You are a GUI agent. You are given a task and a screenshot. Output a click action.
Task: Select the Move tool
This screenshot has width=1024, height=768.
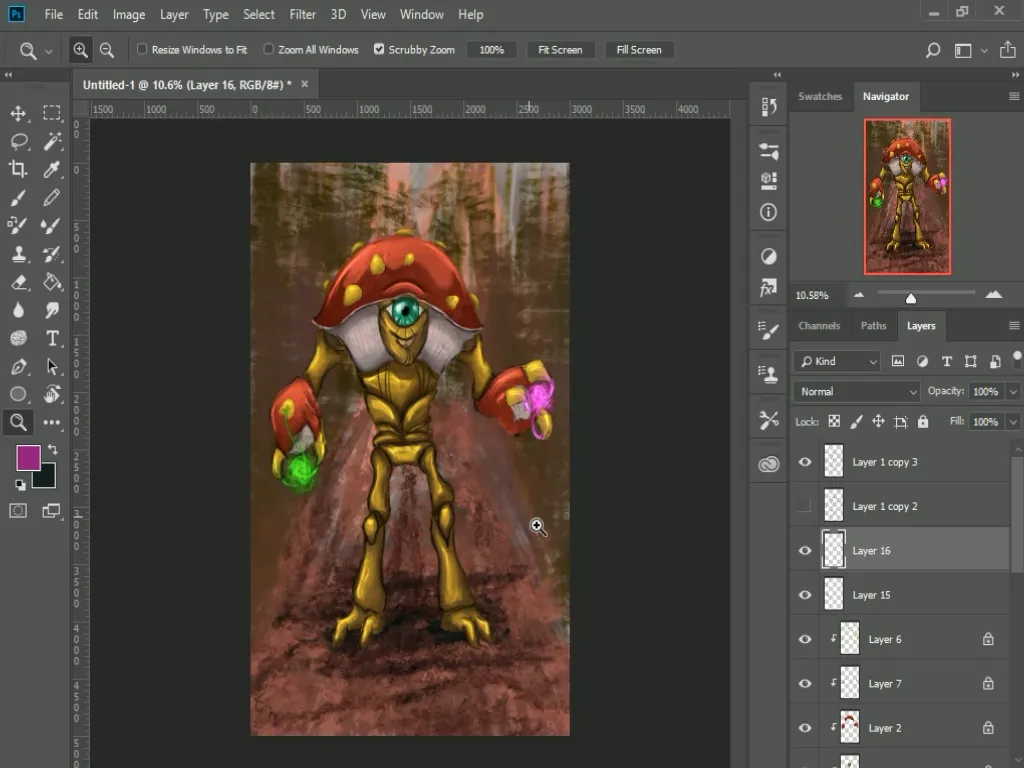tap(18, 113)
